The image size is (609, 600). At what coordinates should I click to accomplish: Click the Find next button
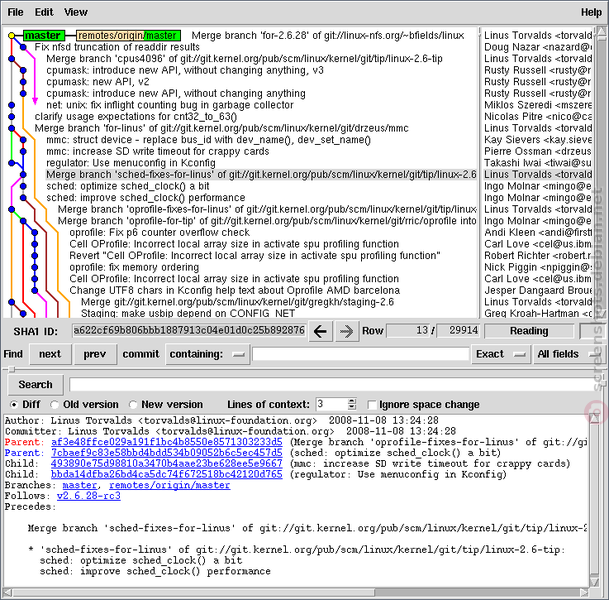click(50, 354)
